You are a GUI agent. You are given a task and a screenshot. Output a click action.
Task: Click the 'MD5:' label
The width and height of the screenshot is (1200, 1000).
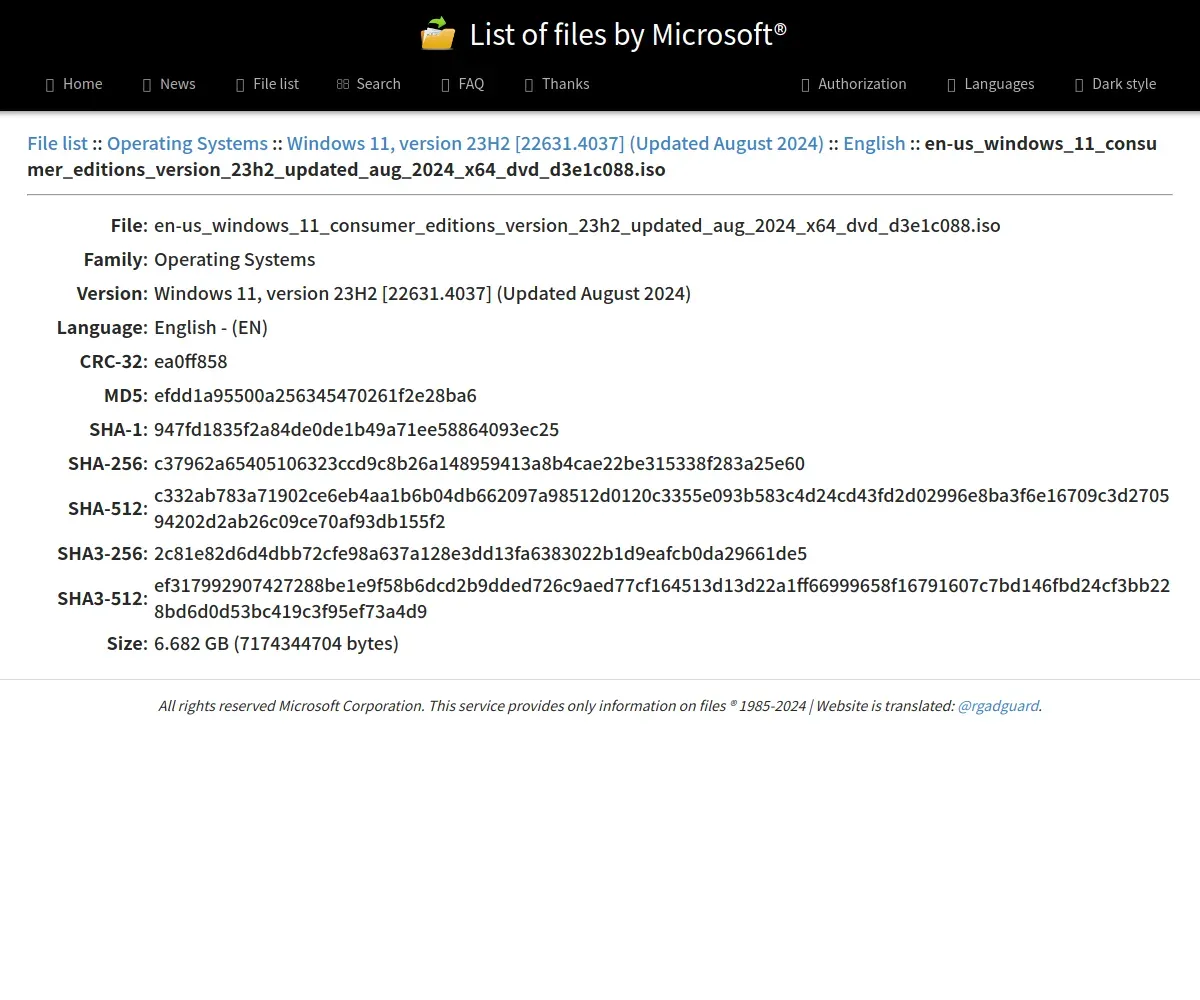click(x=126, y=396)
